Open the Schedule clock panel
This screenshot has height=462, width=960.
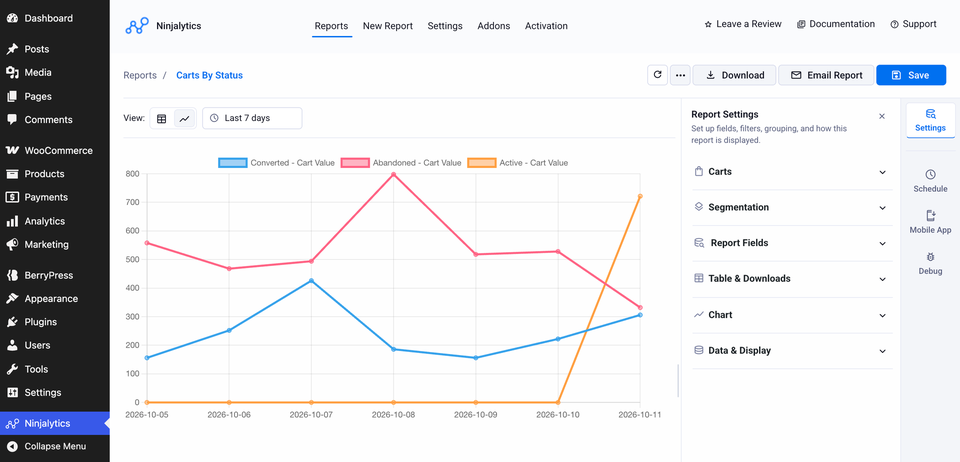pos(930,181)
